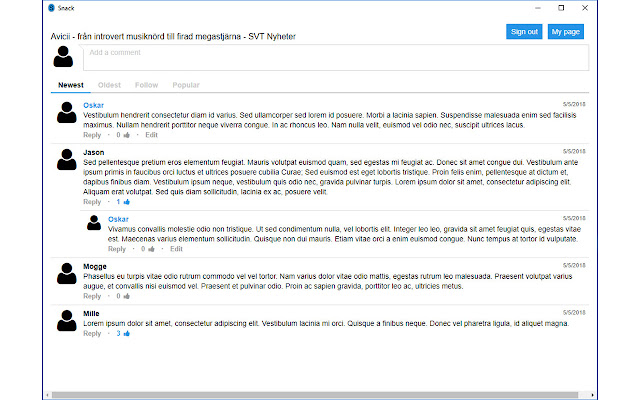Click the horizontal scrollbar at bottom
The width and height of the screenshot is (640, 400).
pyautogui.click(x=315, y=395)
